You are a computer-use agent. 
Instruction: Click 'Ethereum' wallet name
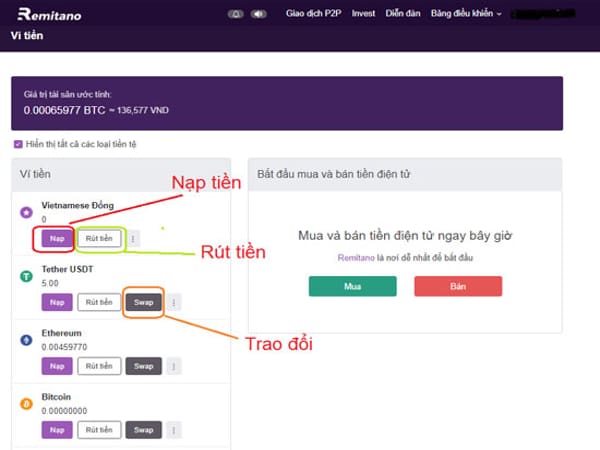[x=62, y=333]
